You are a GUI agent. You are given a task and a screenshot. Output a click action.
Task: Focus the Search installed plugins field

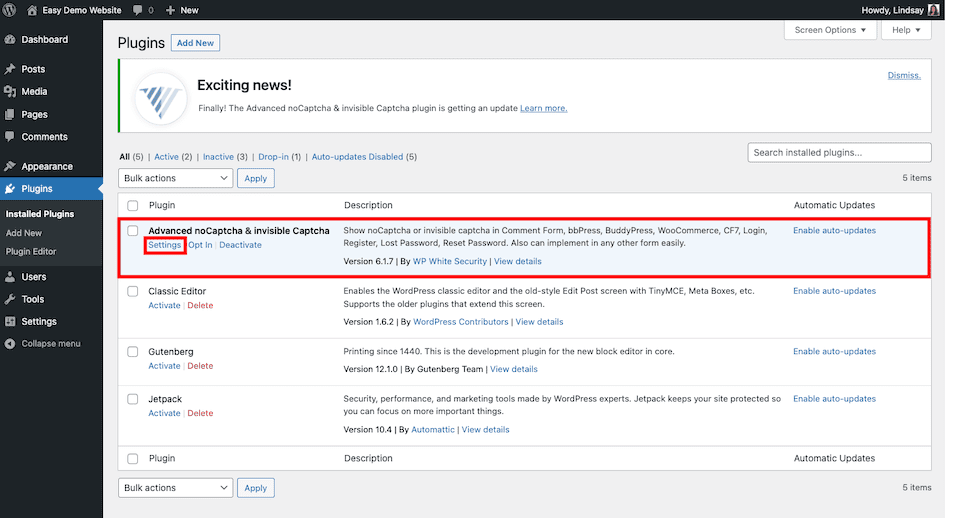point(838,153)
